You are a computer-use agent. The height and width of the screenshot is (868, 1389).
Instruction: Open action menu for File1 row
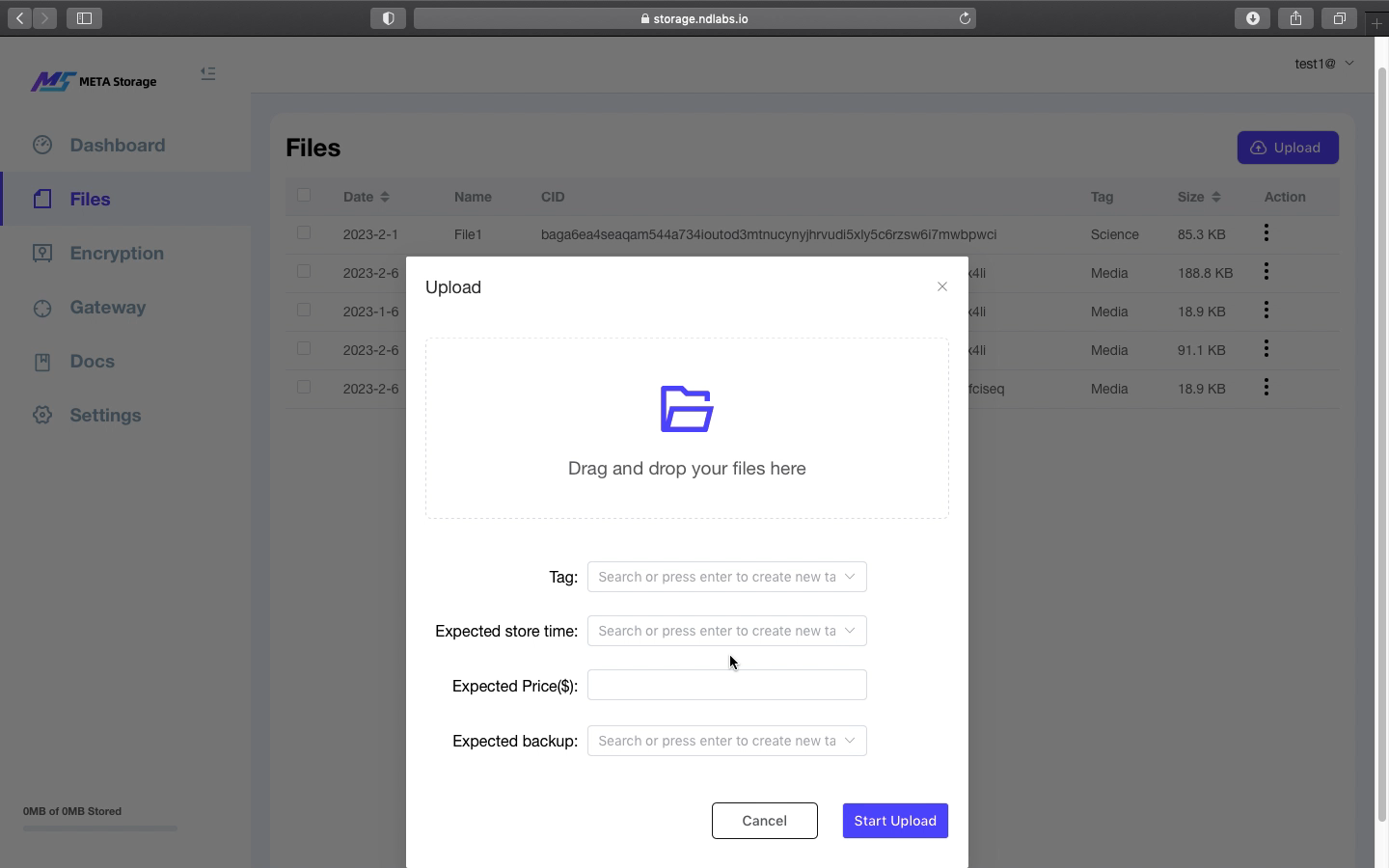pyautogui.click(x=1266, y=232)
